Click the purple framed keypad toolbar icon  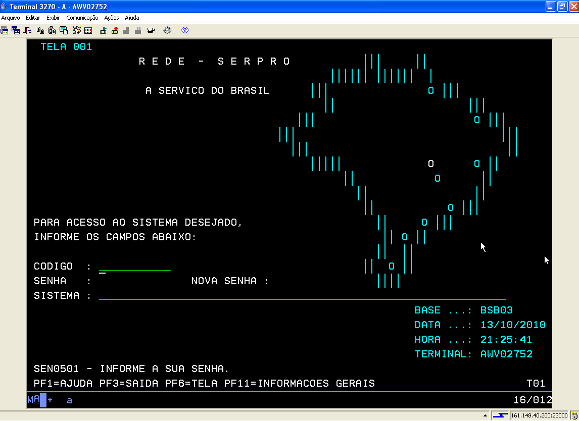click(88, 30)
